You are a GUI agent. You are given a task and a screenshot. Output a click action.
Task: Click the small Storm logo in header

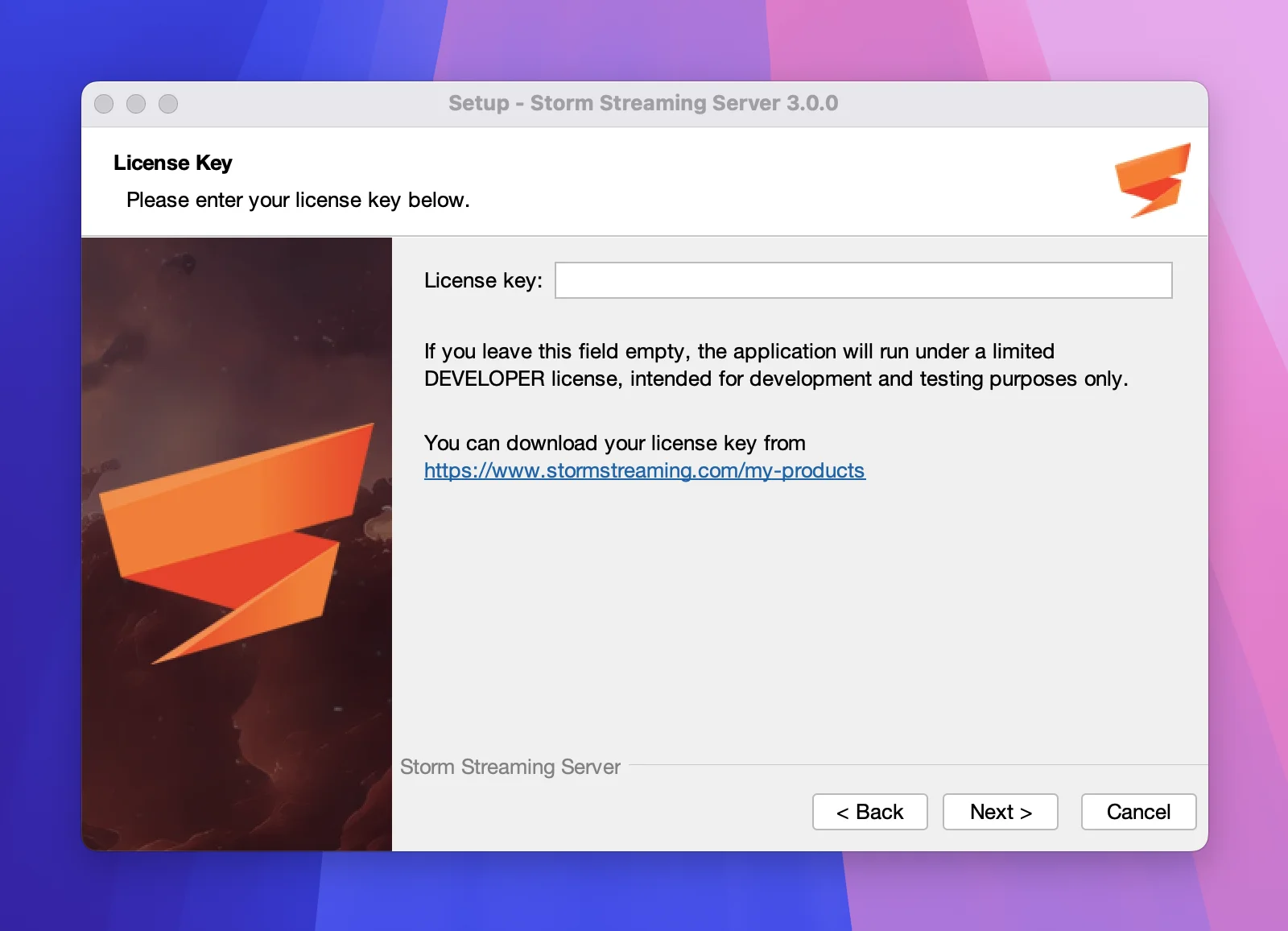(x=1153, y=180)
